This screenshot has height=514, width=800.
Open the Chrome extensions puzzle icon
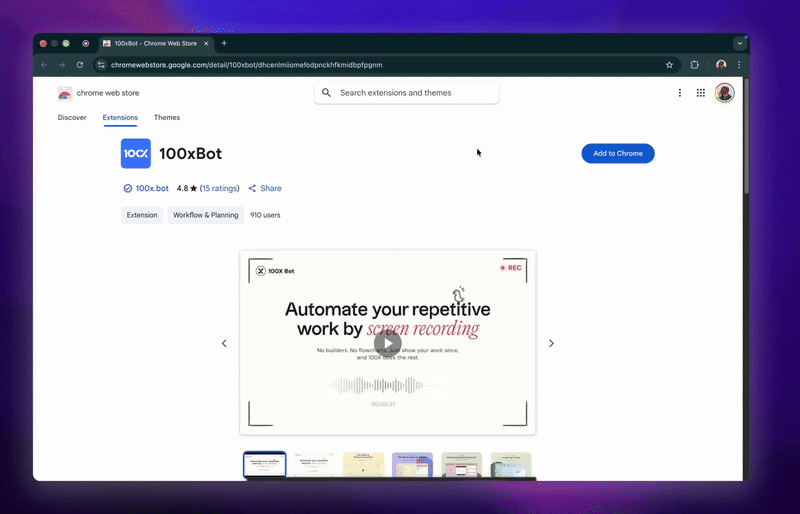click(694, 65)
